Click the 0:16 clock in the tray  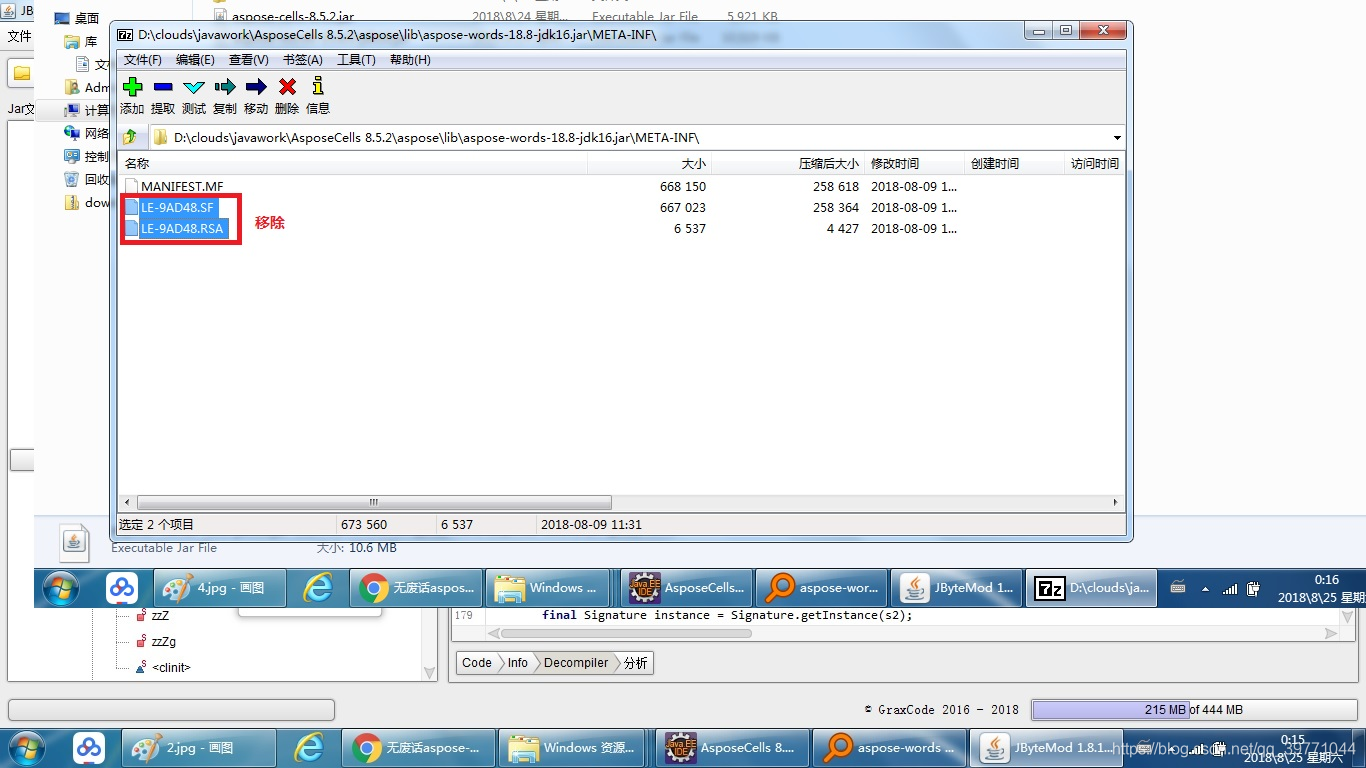1326,579
